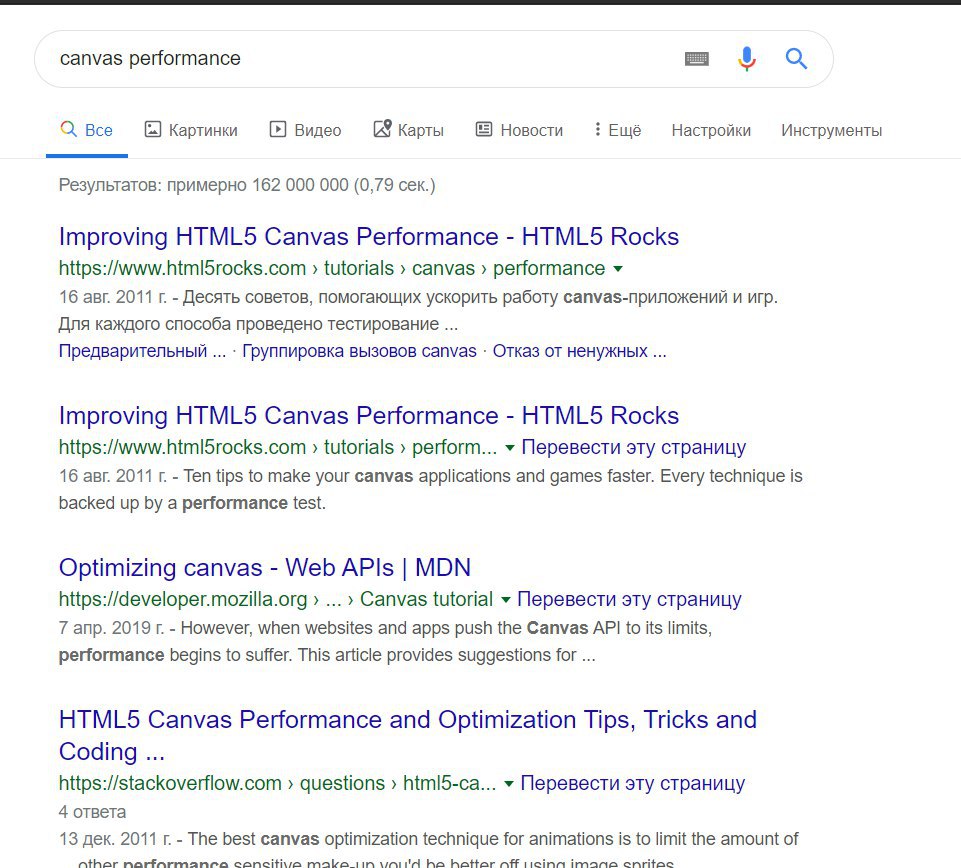The width and height of the screenshot is (961, 868).
Task: Translate the second html5rocks result page
Action: pos(634,447)
